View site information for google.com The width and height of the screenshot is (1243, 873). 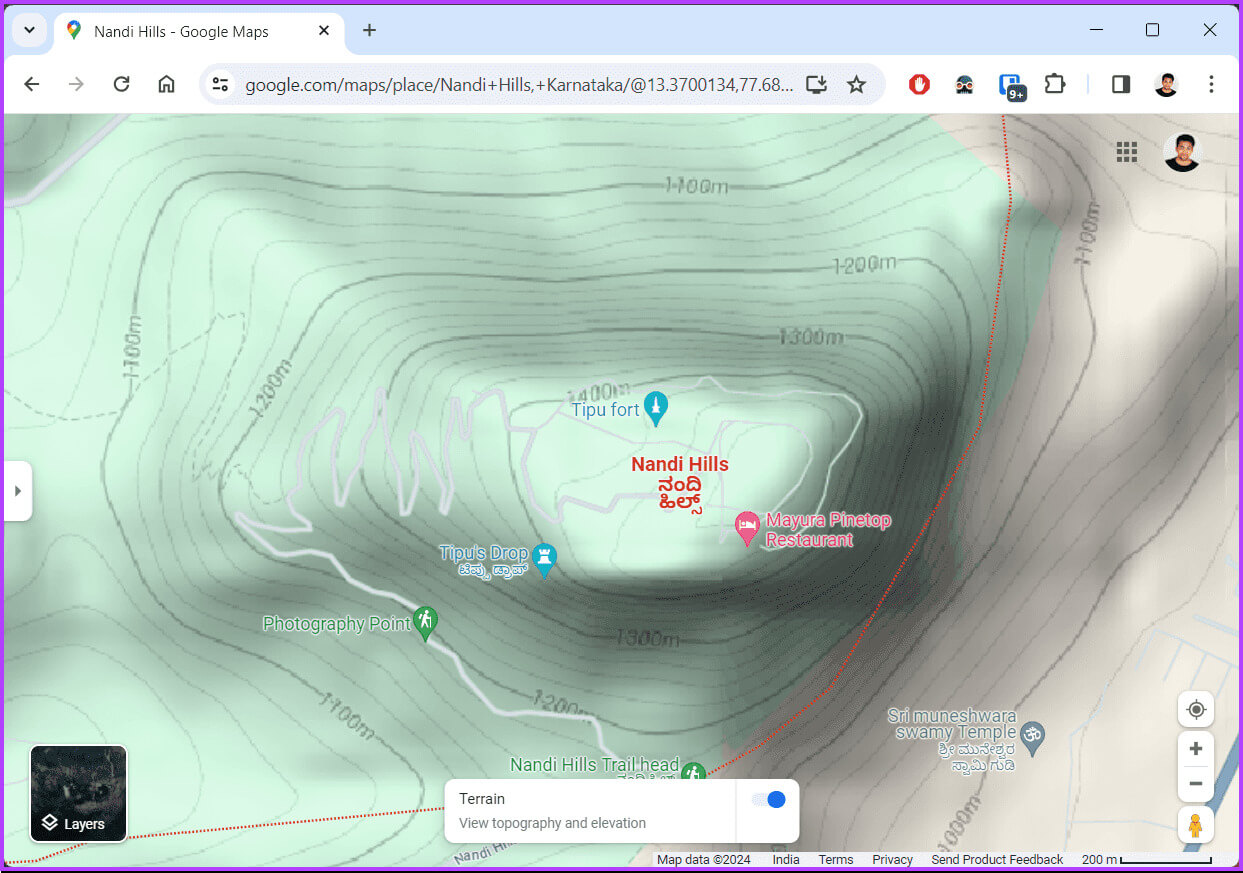click(220, 85)
